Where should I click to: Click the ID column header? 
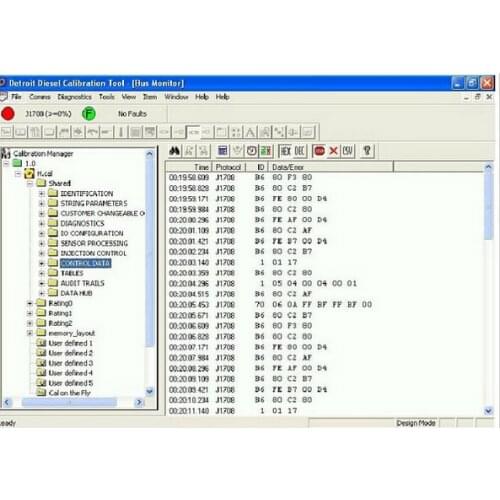point(257,167)
